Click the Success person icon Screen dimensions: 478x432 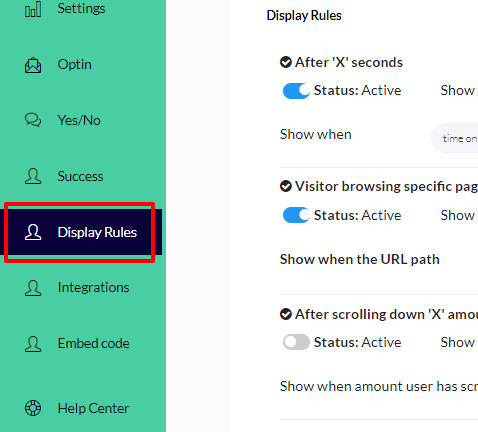tap(33, 176)
